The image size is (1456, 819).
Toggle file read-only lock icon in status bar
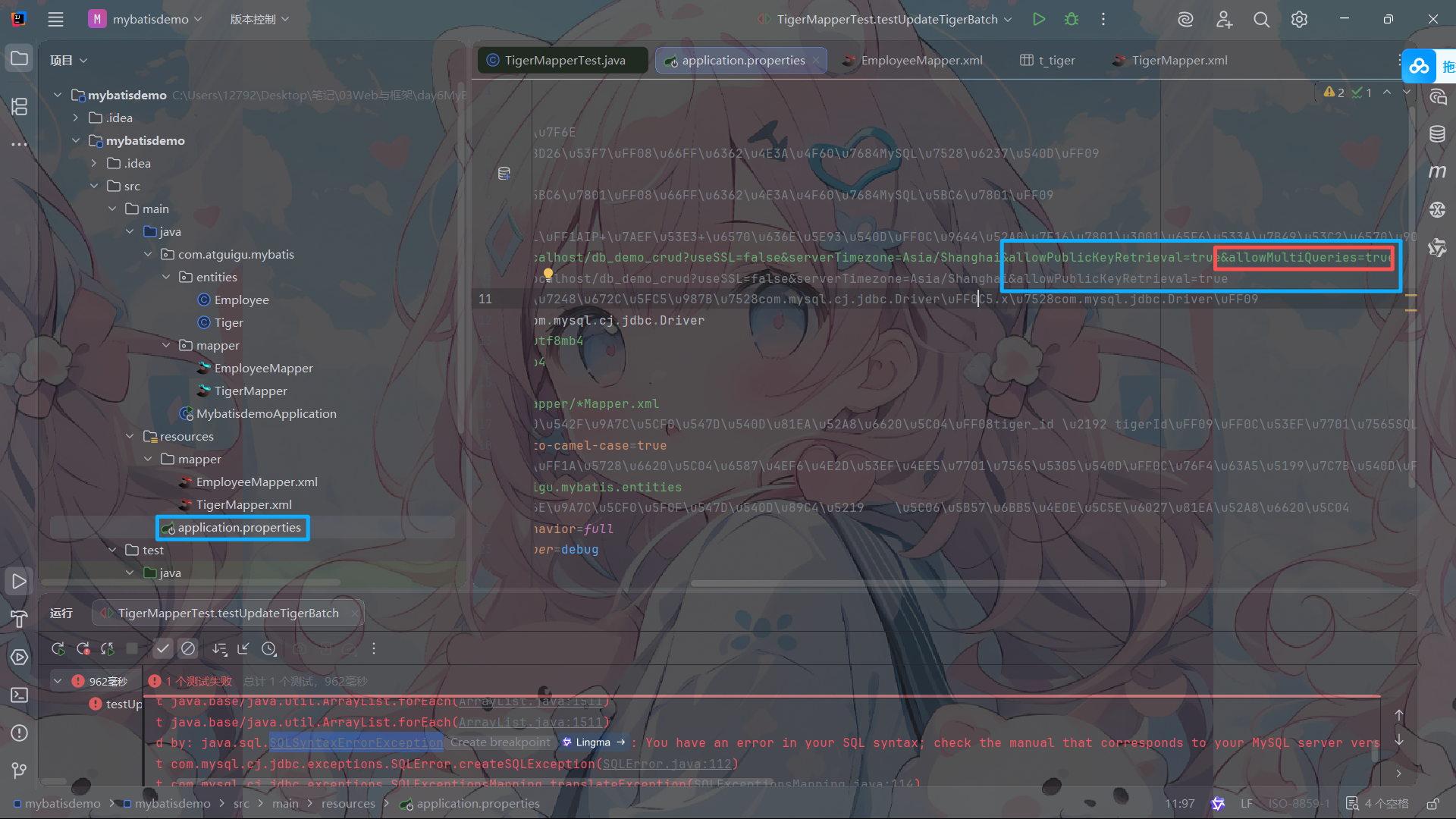(1432, 804)
